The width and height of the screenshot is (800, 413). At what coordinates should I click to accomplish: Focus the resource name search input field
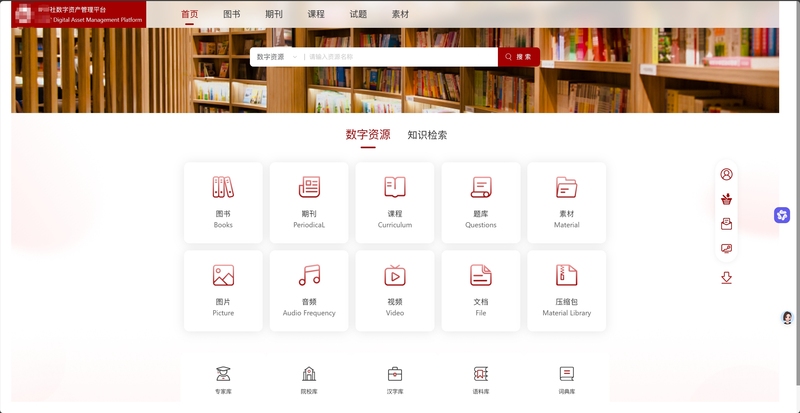click(401, 57)
